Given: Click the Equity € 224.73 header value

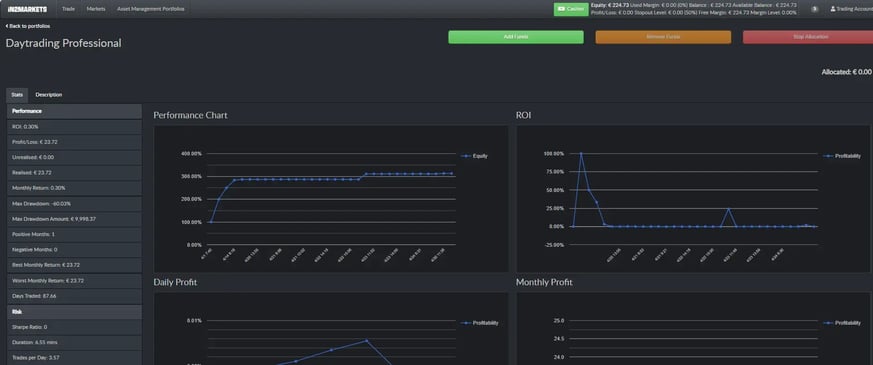Looking at the screenshot, I should pyautogui.click(x=609, y=5).
